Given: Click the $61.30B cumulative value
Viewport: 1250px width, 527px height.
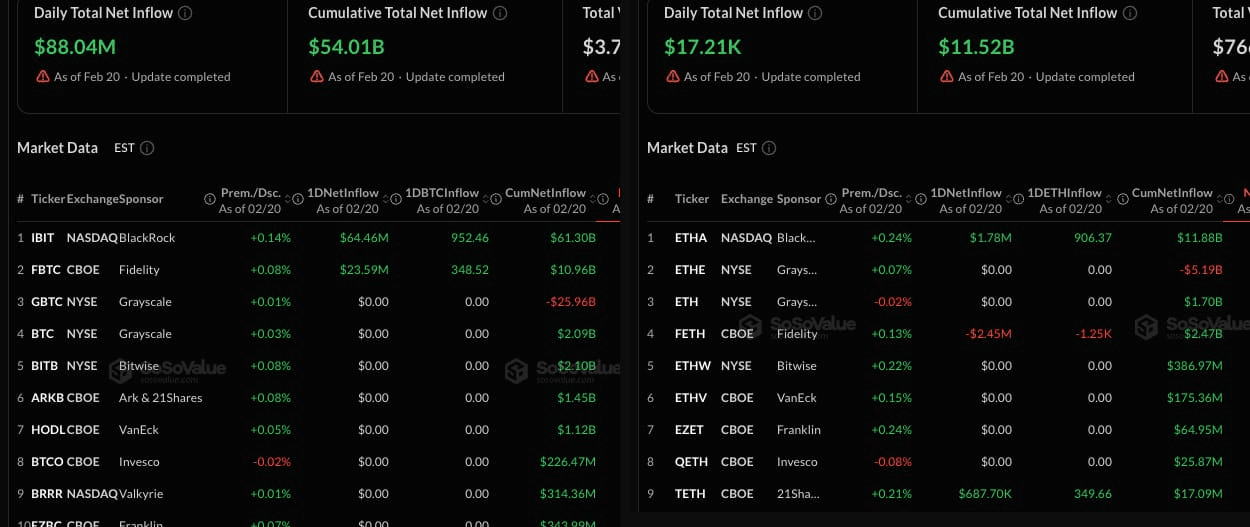Looking at the screenshot, I should (x=573, y=238).
